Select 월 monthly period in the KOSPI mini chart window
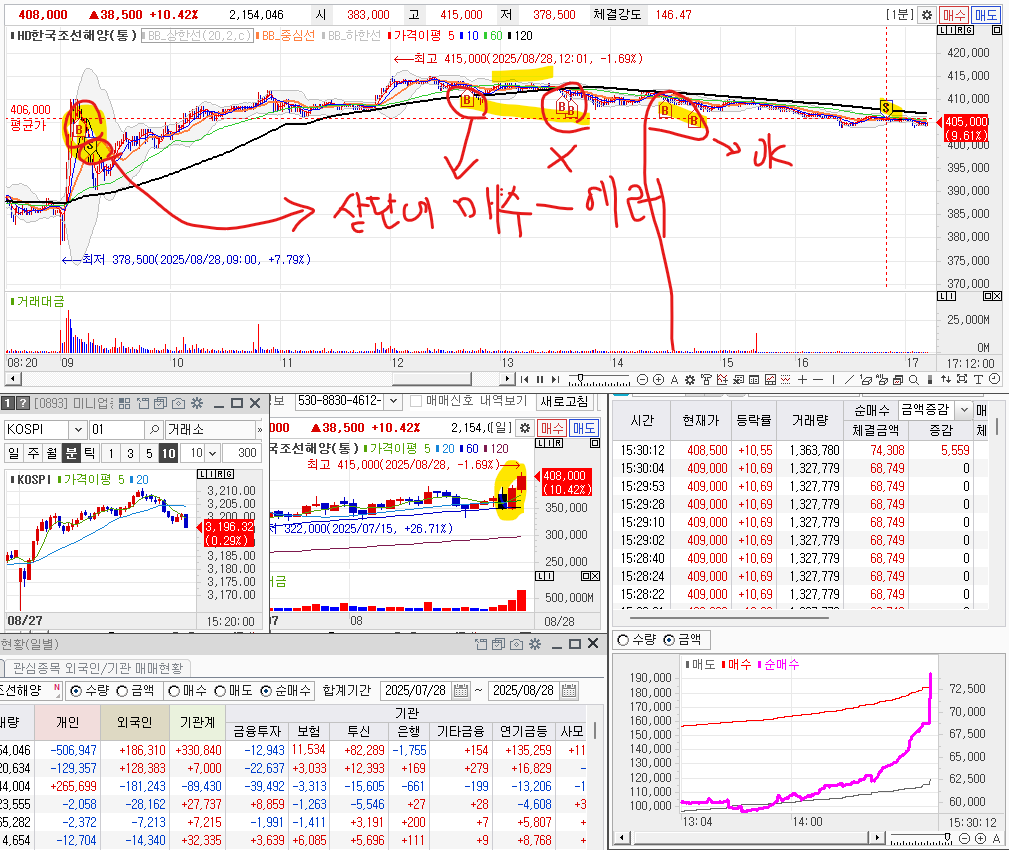 pos(52,453)
